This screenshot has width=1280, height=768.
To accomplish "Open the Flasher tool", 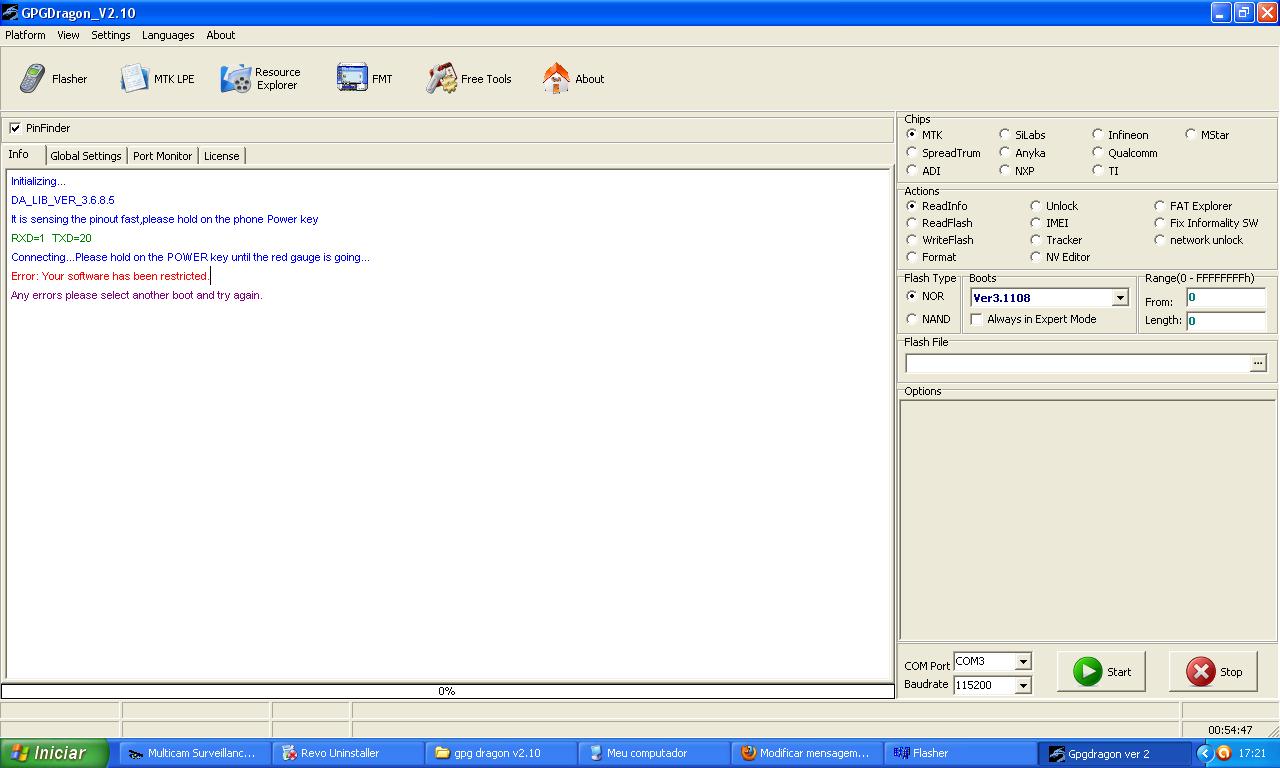I will 54,79.
